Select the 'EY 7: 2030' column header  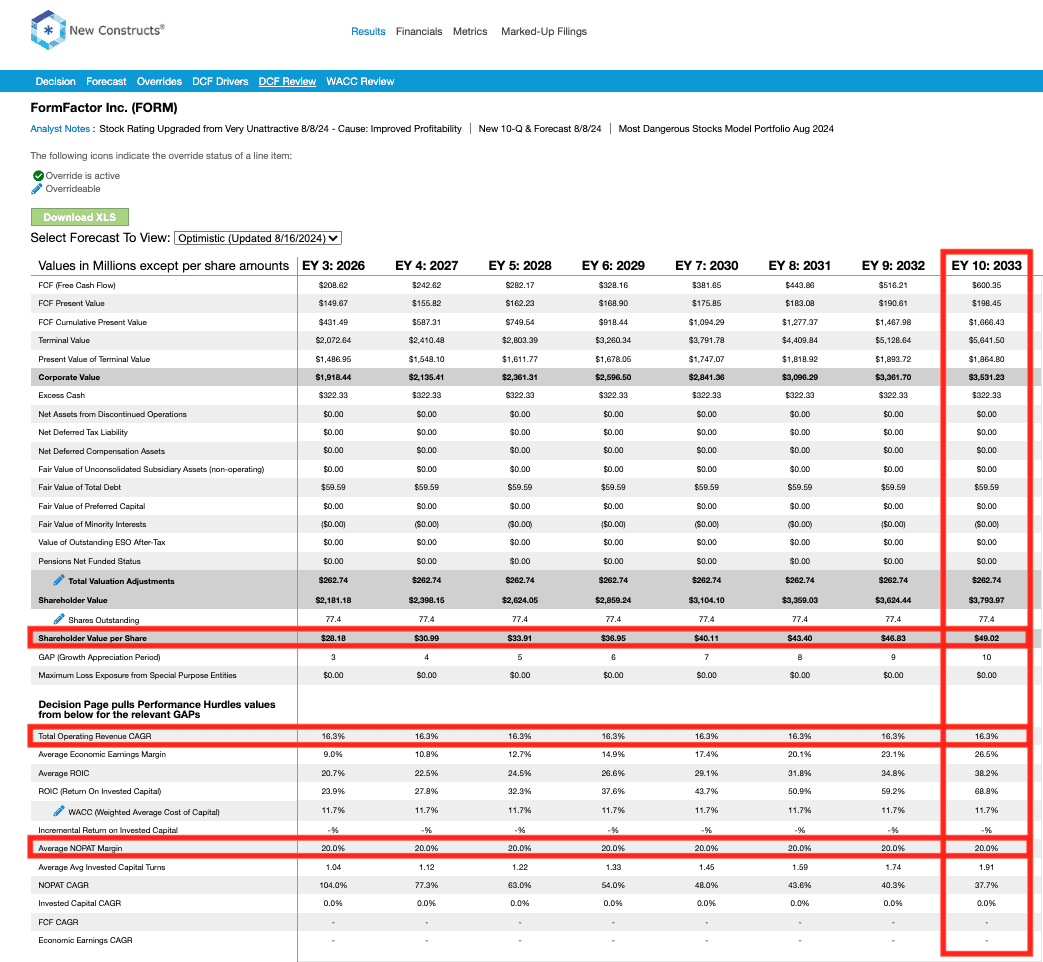(x=706, y=265)
